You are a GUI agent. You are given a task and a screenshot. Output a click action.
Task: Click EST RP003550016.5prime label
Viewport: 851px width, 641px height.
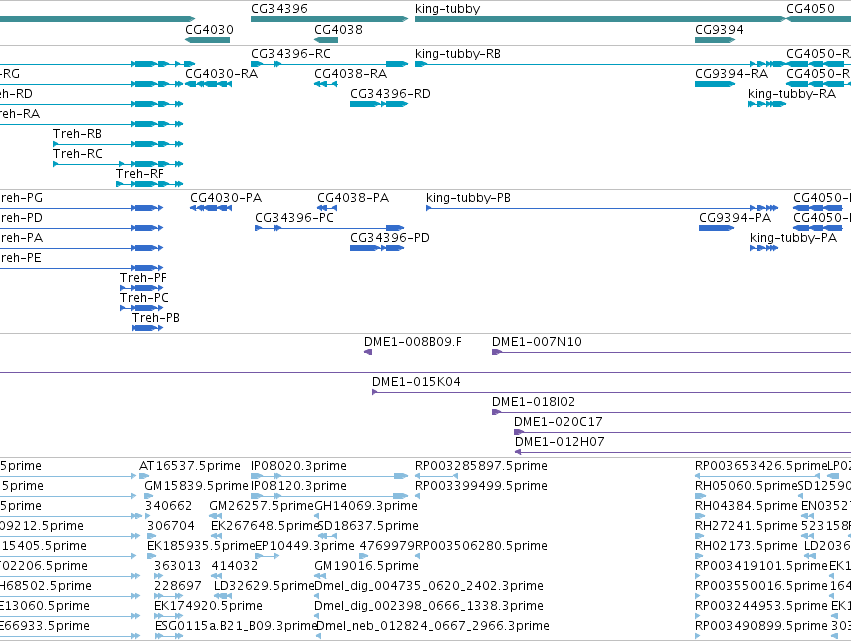tap(761, 587)
